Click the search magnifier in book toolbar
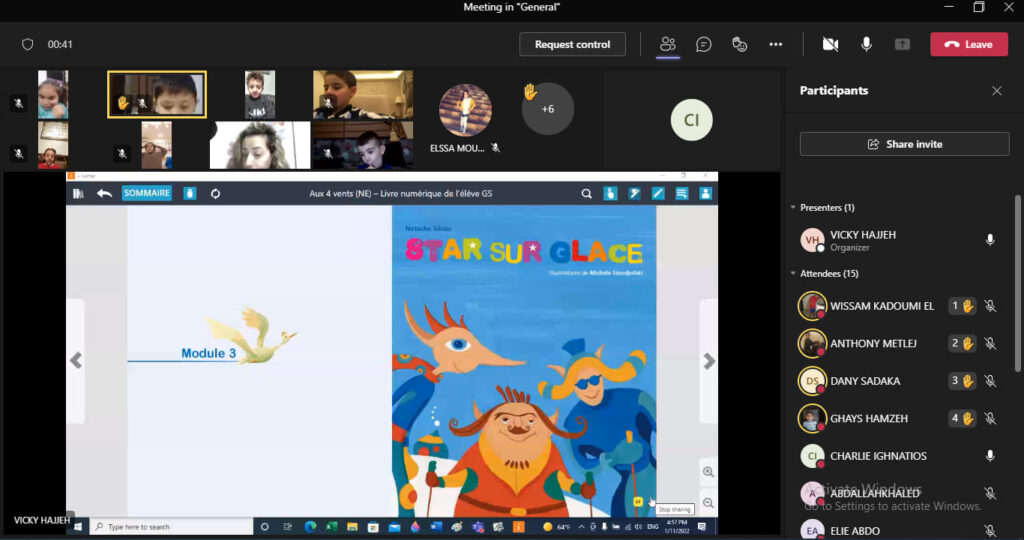This screenshot has height=540, width=1024. [x=587, y=194]
